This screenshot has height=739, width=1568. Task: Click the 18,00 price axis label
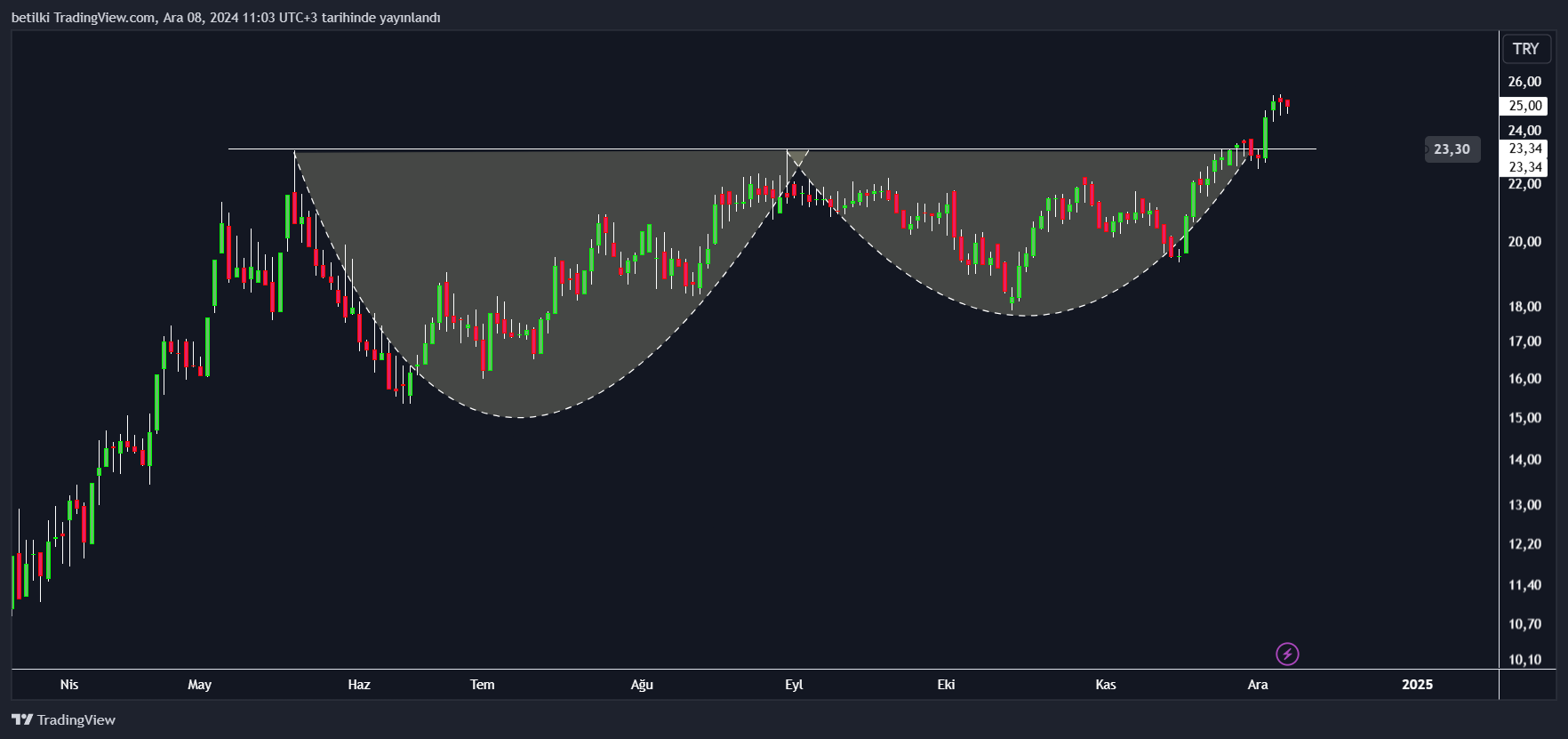pos(1524,307)
